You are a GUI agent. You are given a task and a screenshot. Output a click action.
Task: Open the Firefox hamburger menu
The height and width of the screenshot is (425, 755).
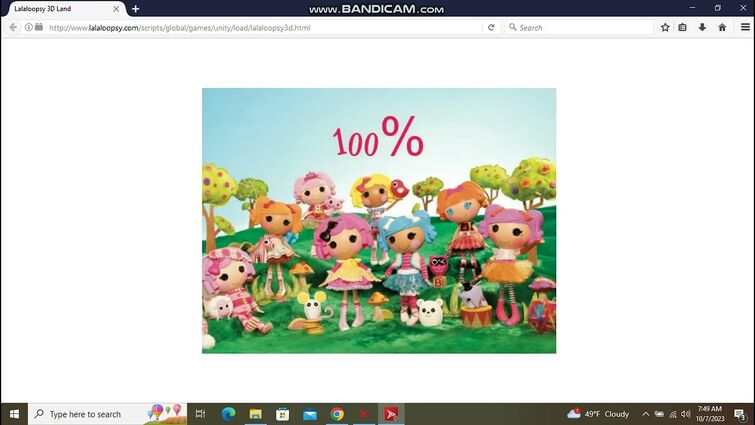[745, 27]
